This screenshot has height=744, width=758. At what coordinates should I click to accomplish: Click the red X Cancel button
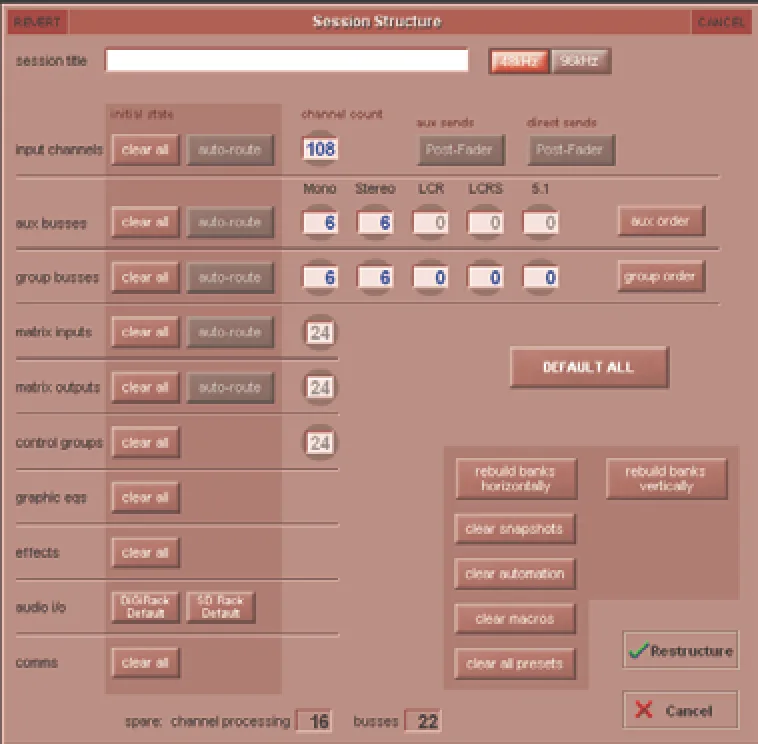point(681,710)
